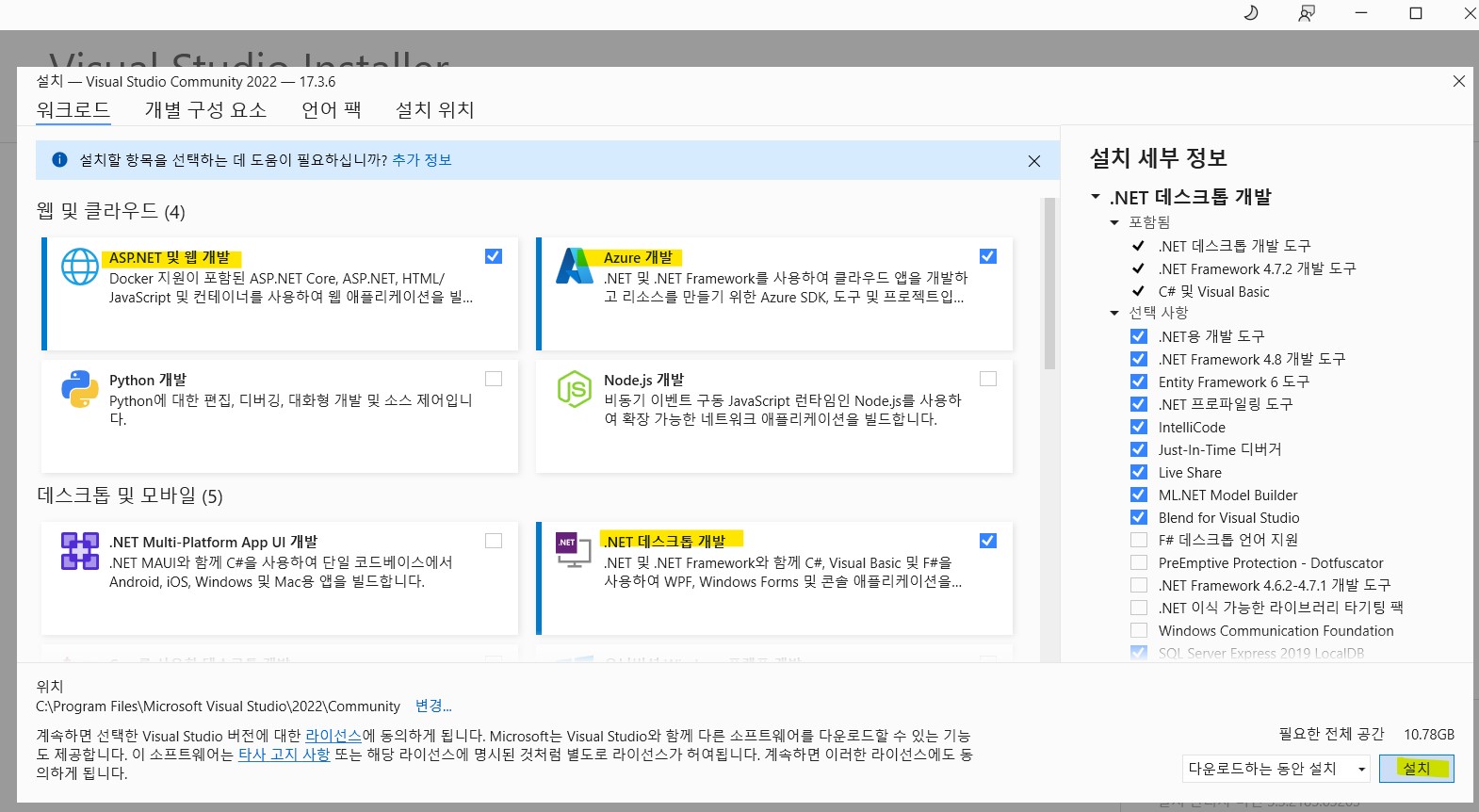Uncheck the IntelliCode optional component
The width and height of the screenshot is (1479, 812).
(x=1139, y=427)
